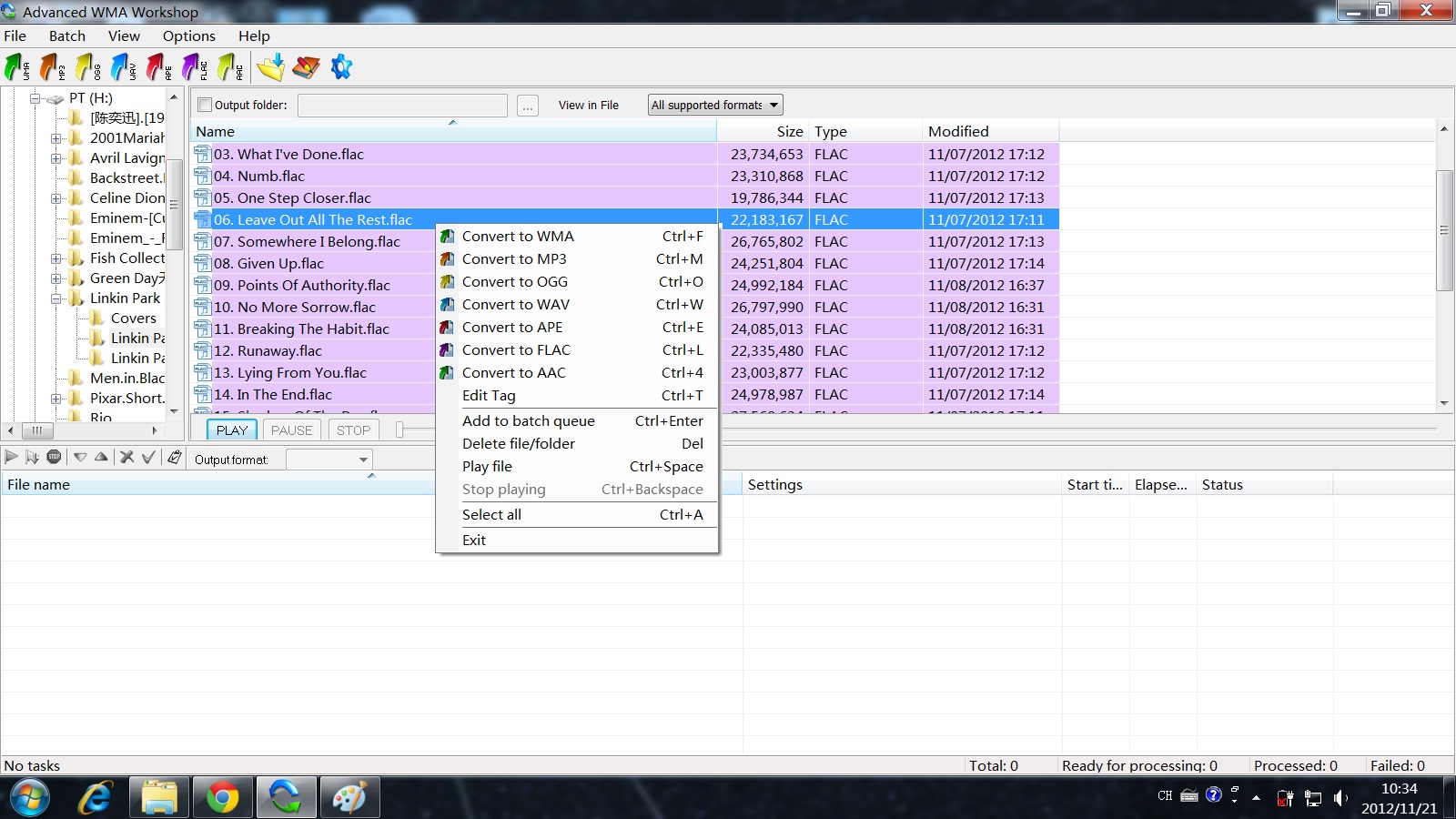Expand the Pixar.Short folder node
The height and width of the screenshot is (819, 1456).
56,399
